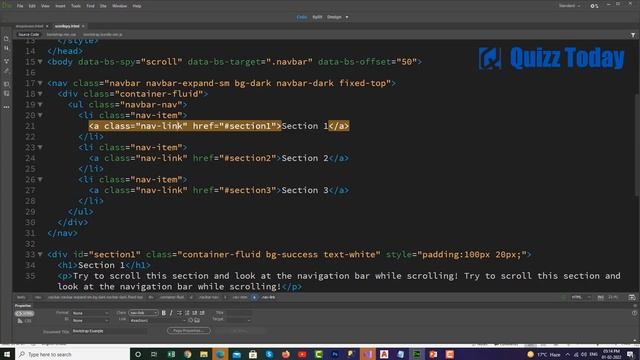Toggle Italic in Properties panel
This screenshot has width=640, height=360.
point(171,313)
